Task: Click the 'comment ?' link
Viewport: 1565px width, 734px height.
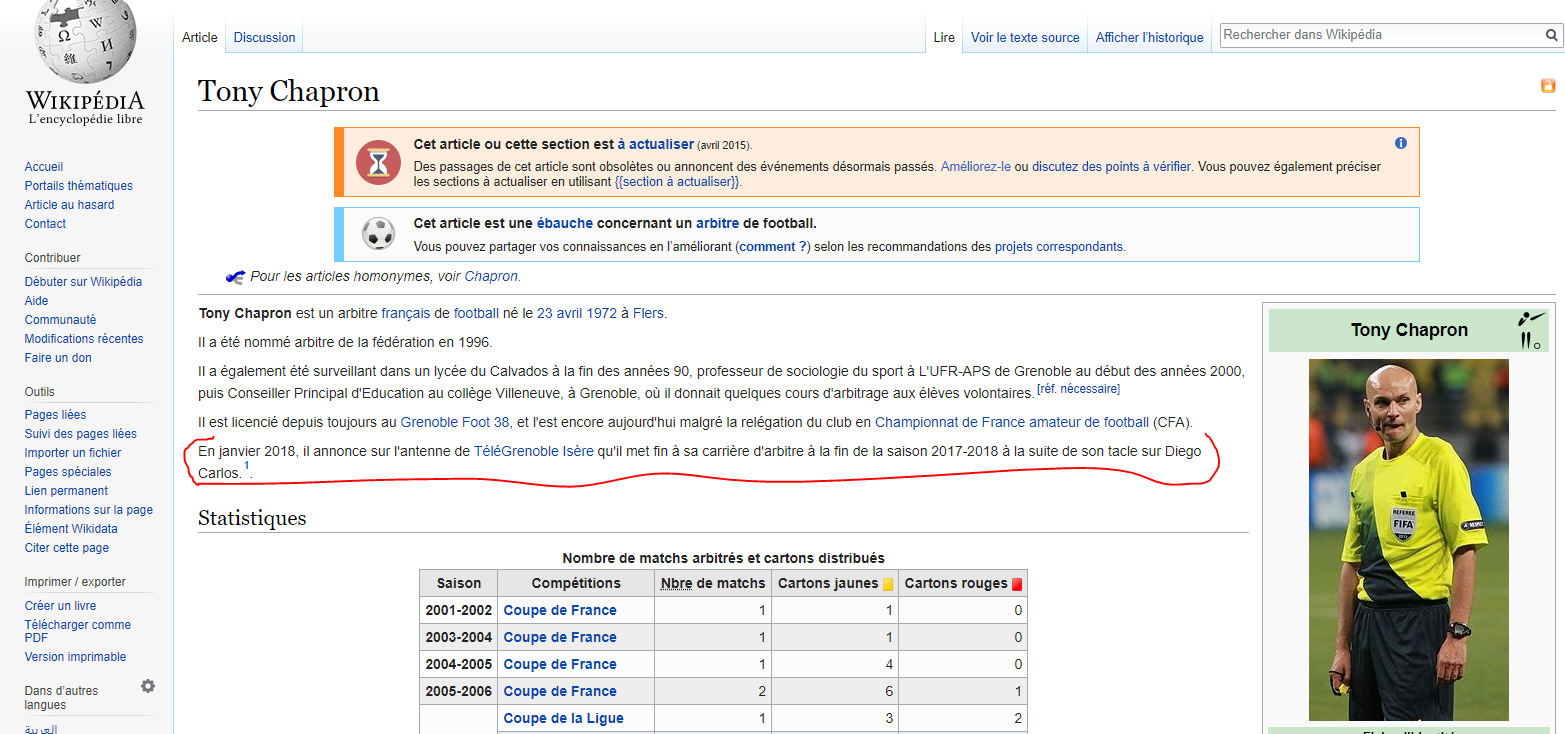Action: pos(773,246)
